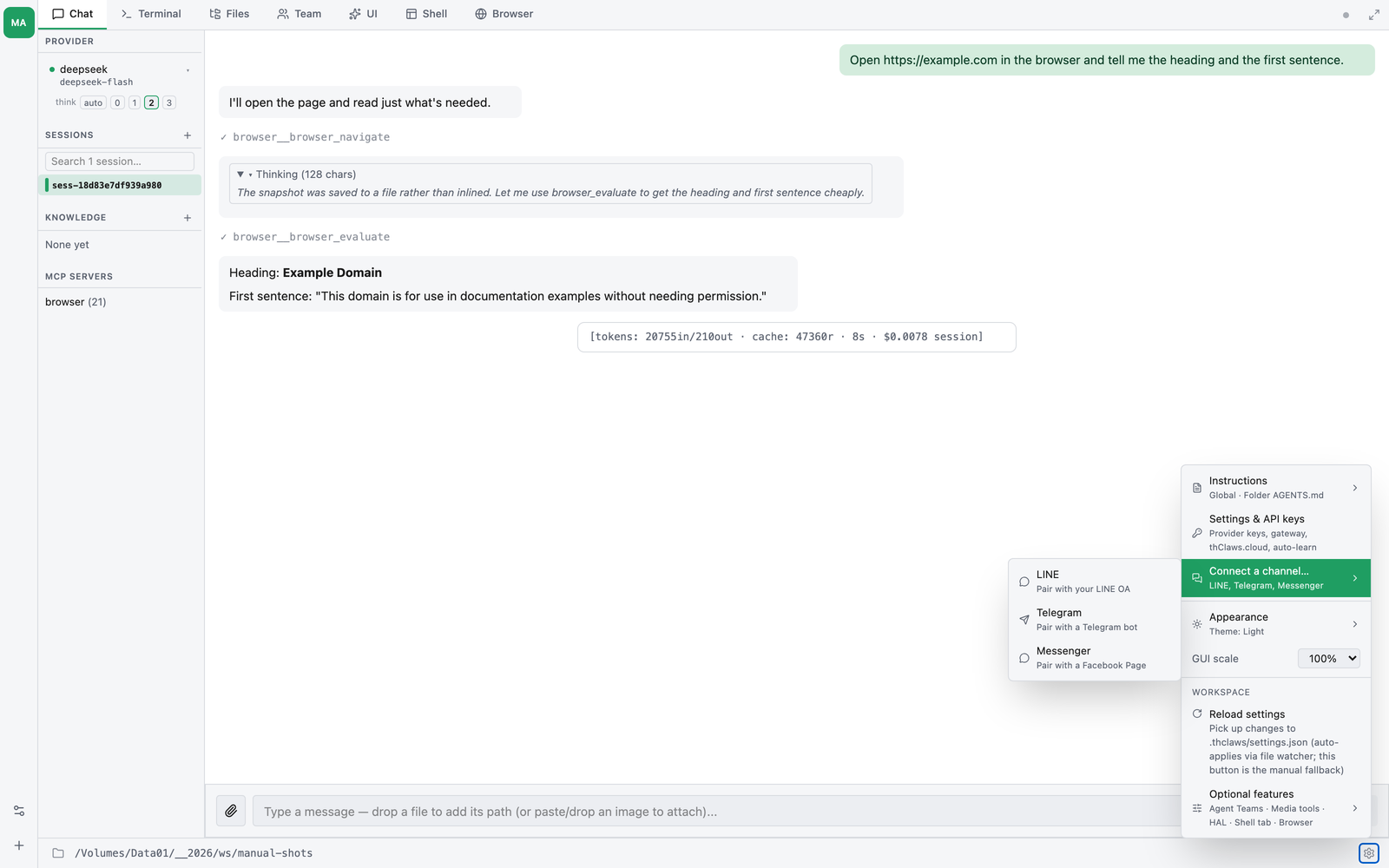The image size is (1389, 868).
Task: Set think level to 0
Action: [118, 102]
